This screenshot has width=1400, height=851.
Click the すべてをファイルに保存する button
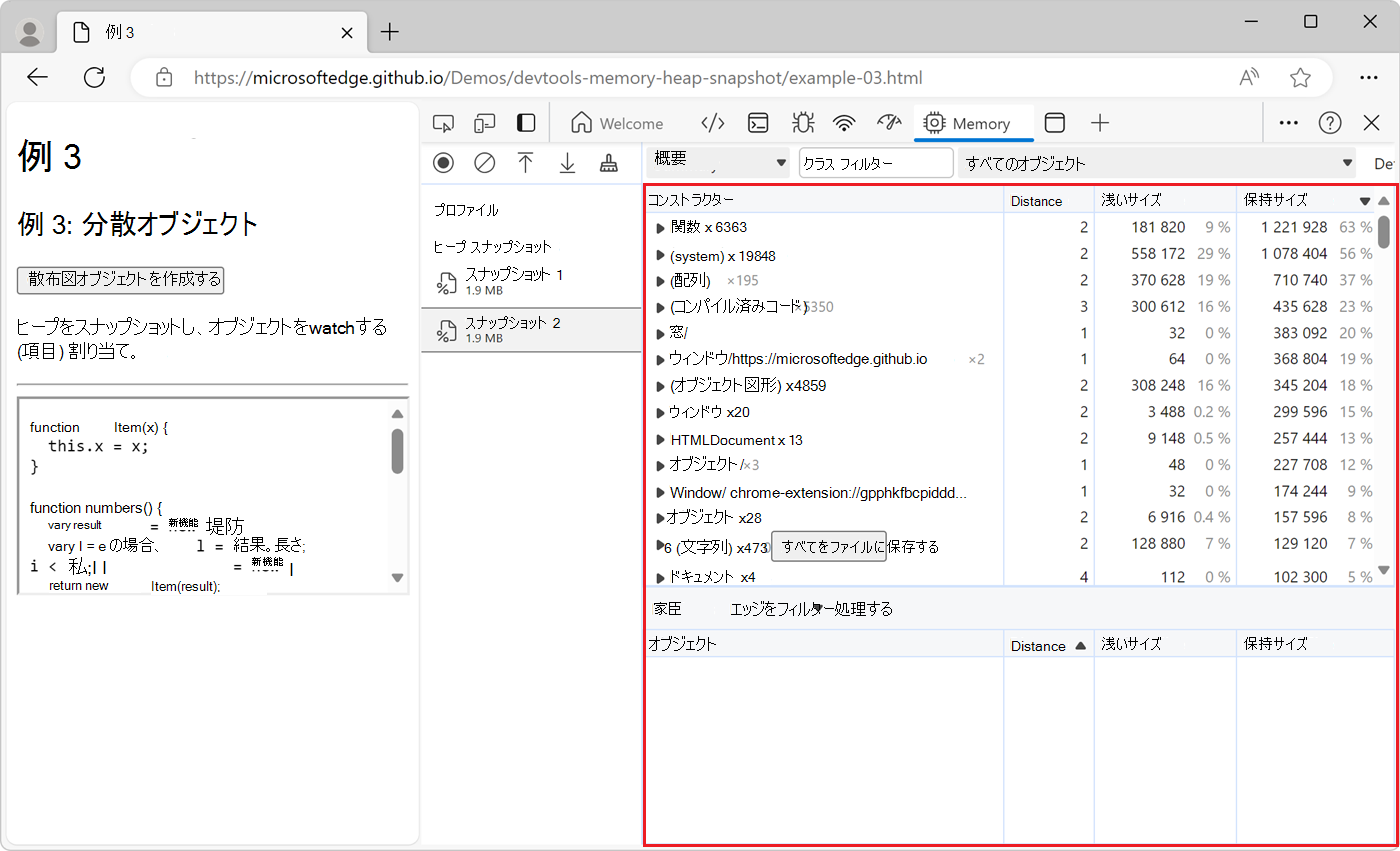point(829,547)
